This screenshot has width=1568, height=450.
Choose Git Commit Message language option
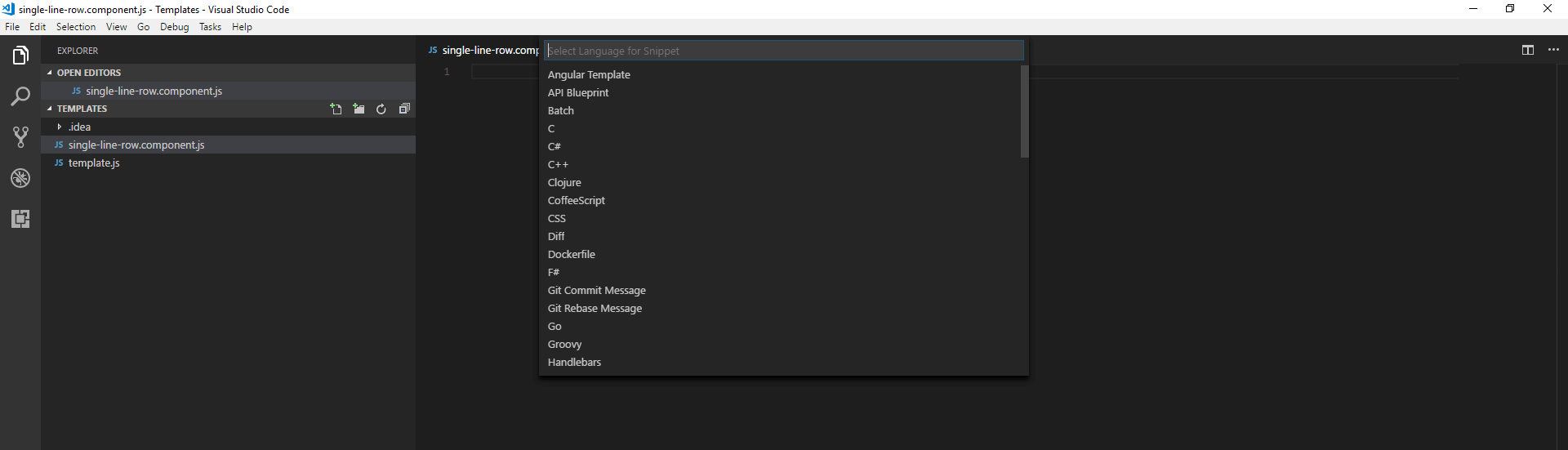(596, 290)
